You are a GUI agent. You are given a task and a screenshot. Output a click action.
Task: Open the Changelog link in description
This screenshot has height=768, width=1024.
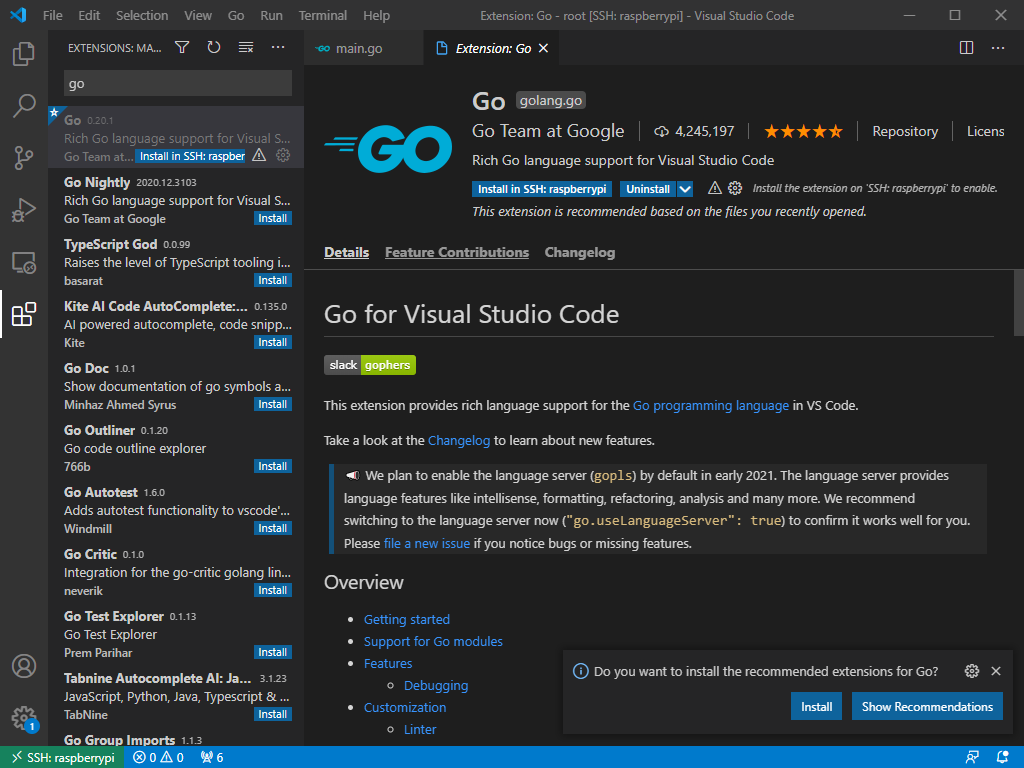[x=458, y=441]
